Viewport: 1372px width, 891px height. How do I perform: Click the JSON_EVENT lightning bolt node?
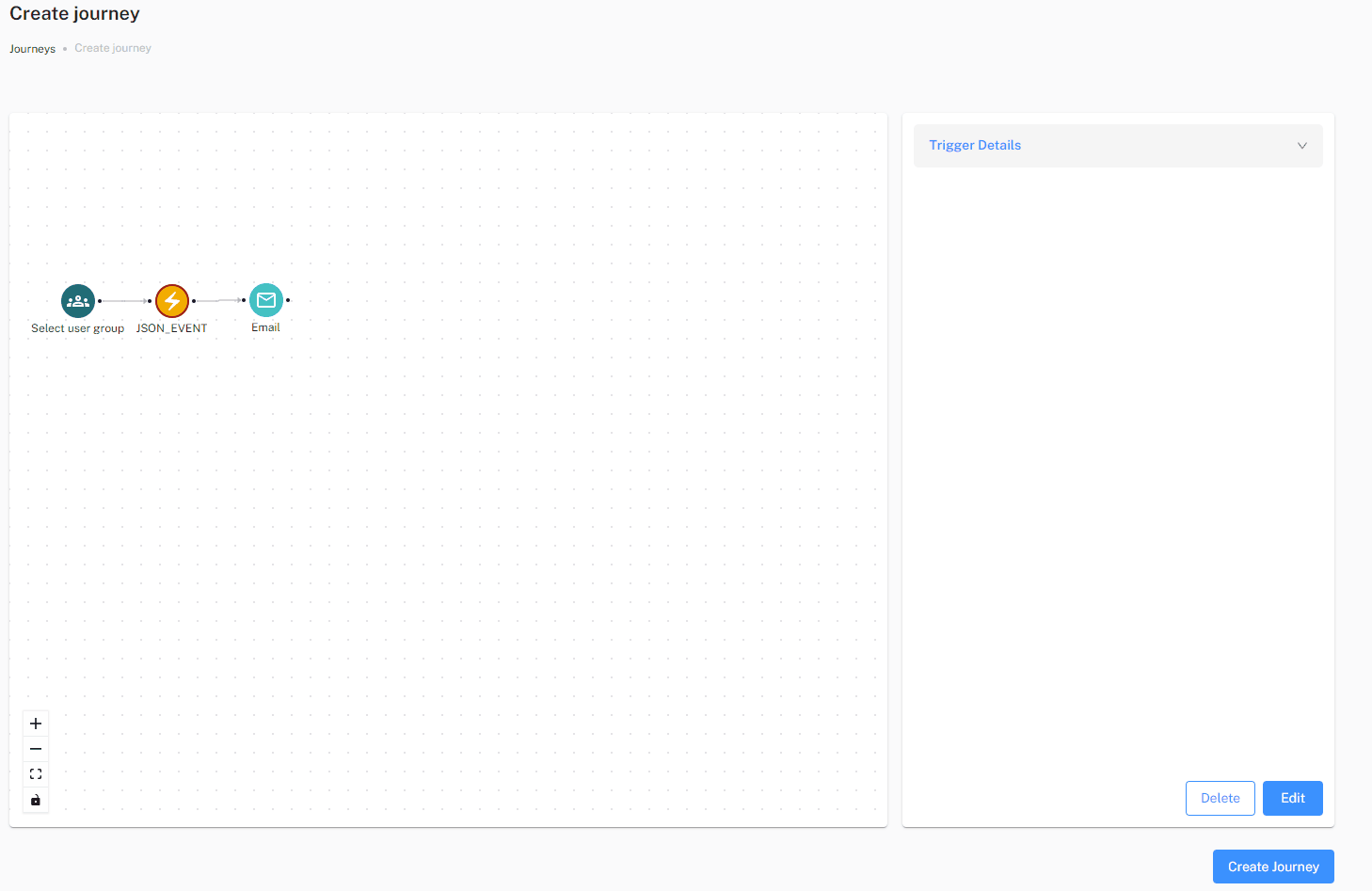172,301
